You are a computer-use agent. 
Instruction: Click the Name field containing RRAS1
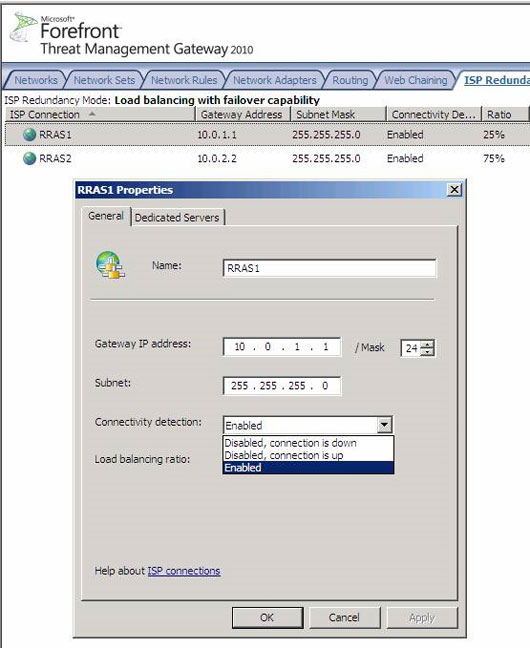[x=329, y=268]
